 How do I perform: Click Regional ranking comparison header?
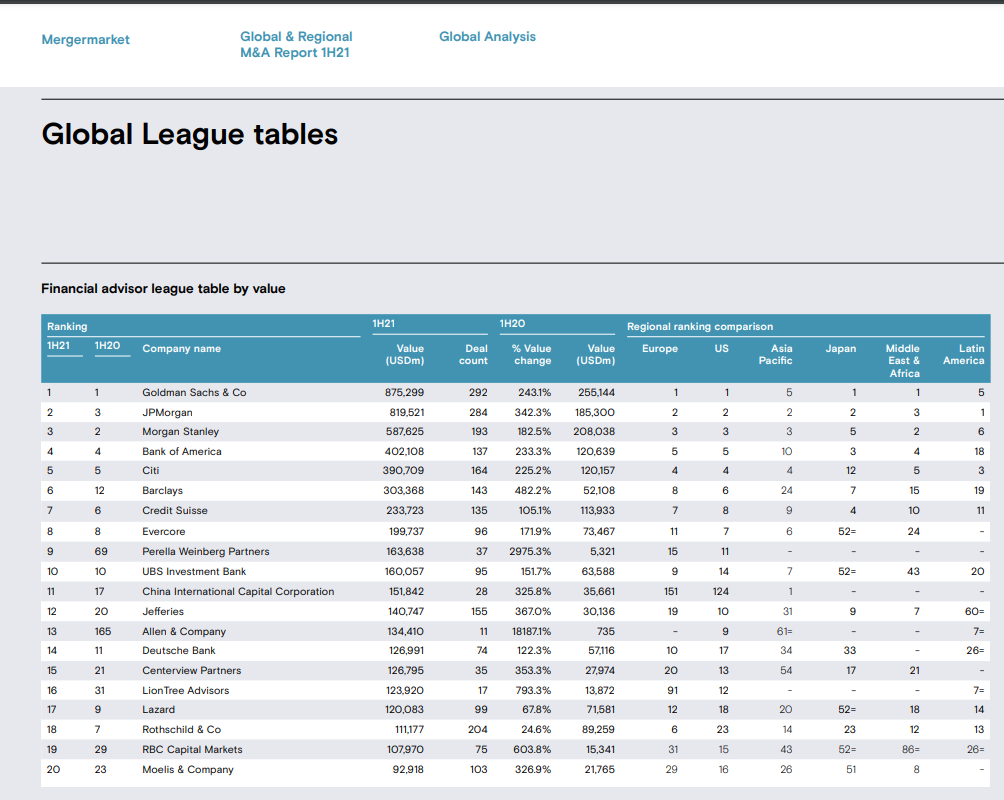(x=699, y=326)
